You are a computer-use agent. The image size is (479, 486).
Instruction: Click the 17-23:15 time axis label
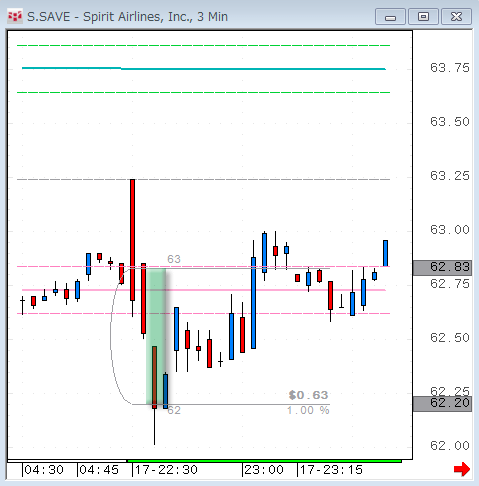point(331,470)
